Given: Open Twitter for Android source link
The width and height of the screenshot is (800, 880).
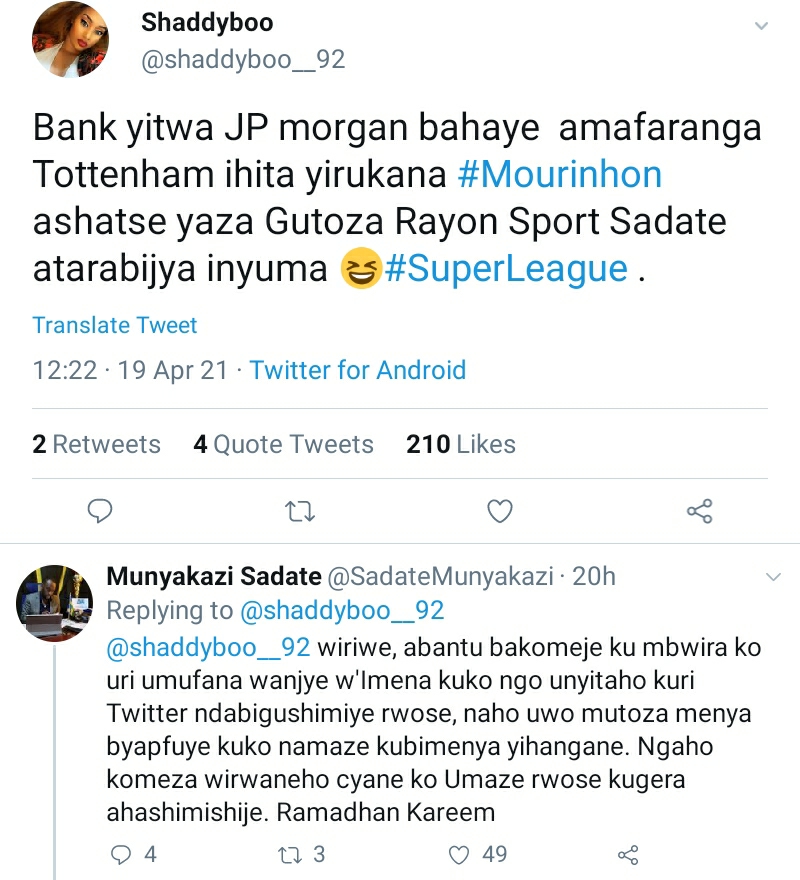Looking at the screenshot, I should pos(358,370).
